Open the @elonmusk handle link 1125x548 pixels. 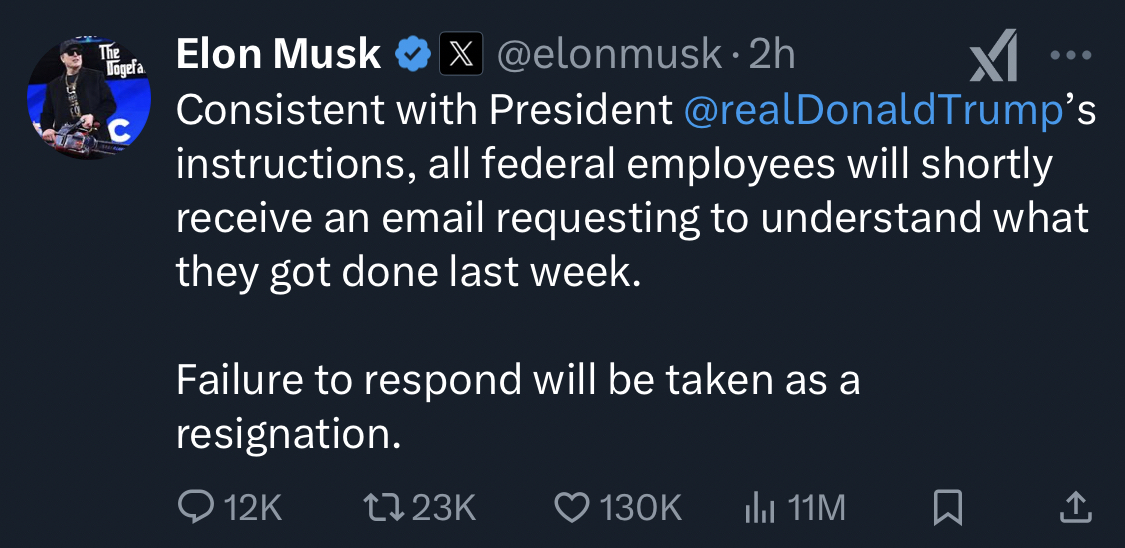pos(609,55)
